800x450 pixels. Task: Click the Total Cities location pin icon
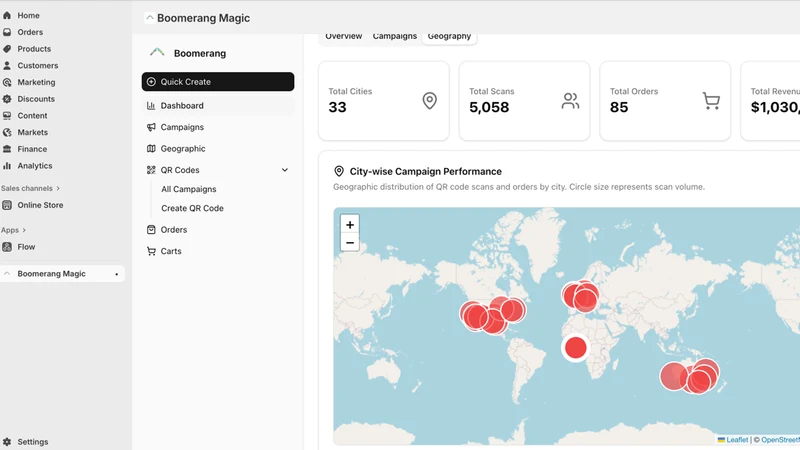(430, 101)
